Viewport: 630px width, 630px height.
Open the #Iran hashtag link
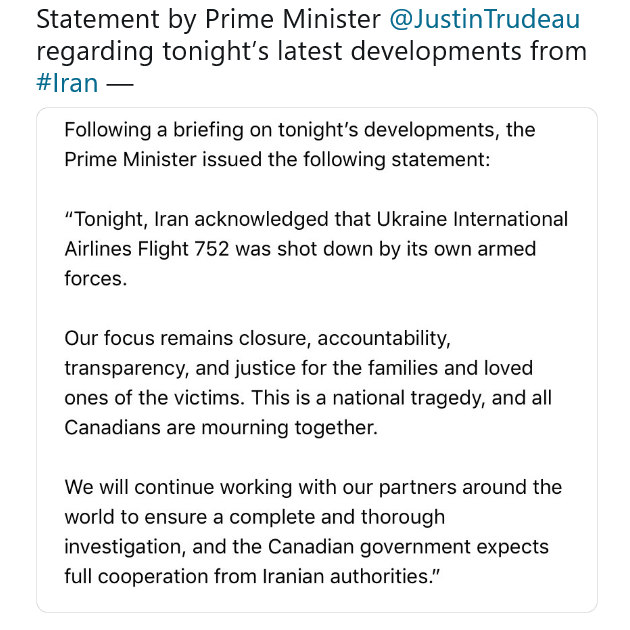pyautogui.click(x=67, y=83)
